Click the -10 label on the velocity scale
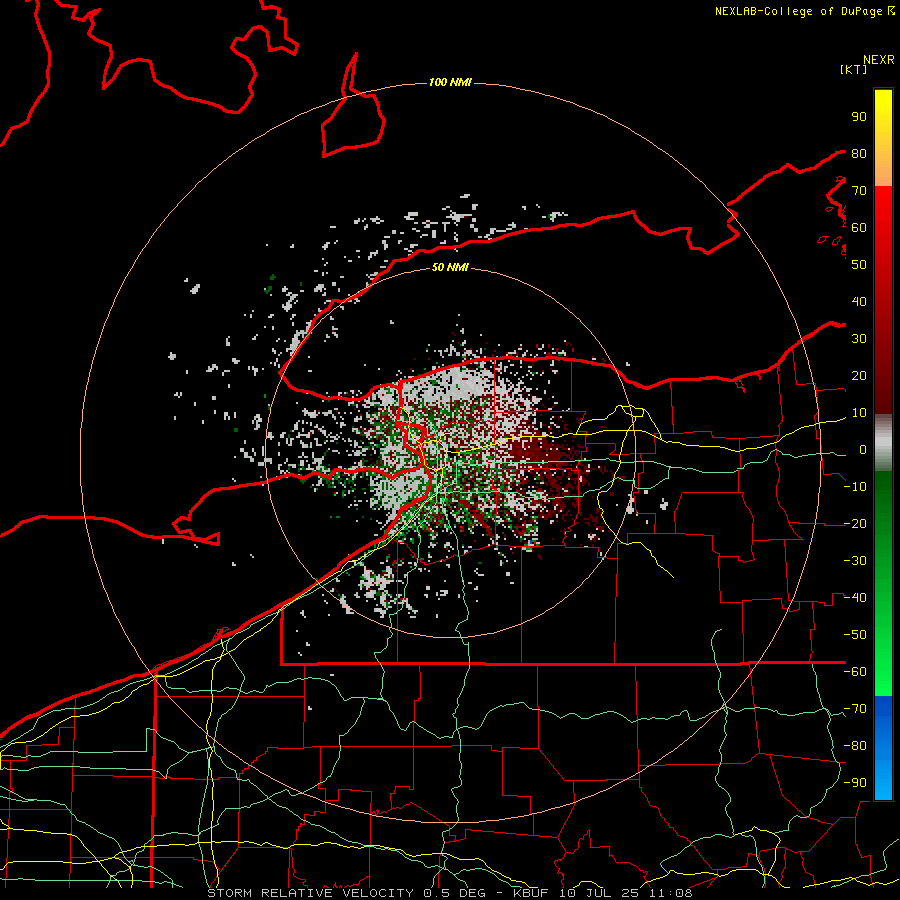Image resolution: width=900 pixels, height=900 pixels. tap(855, 487)
